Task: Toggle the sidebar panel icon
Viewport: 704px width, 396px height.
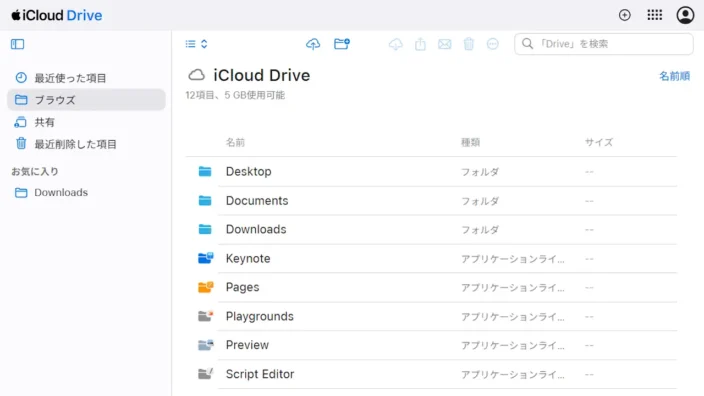Action: coord(18,44)
